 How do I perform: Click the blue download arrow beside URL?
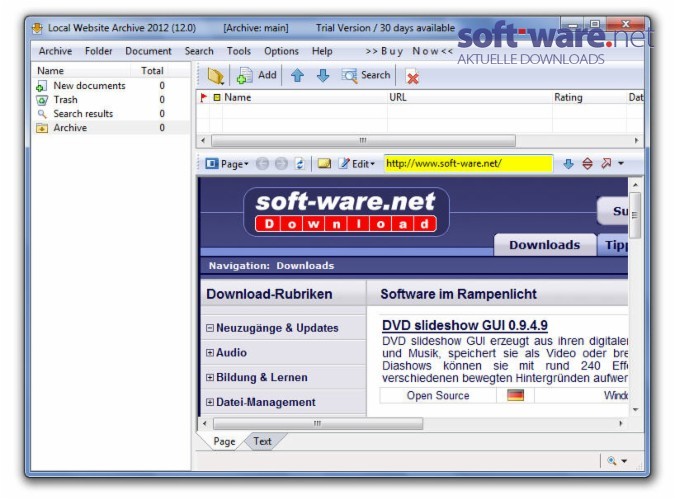568,164
